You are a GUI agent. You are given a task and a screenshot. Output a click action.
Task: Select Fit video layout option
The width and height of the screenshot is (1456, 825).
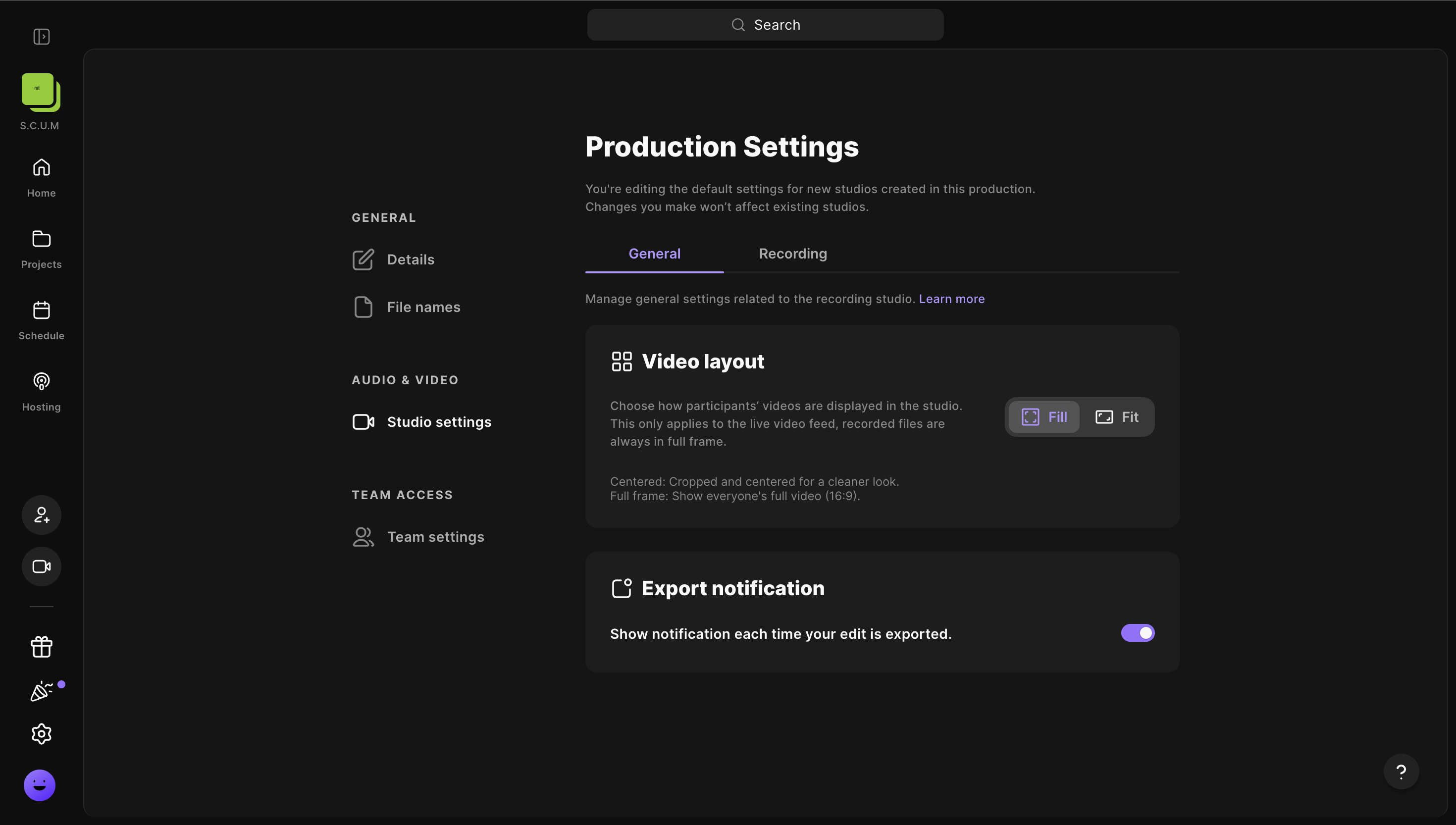(1117, 417)
